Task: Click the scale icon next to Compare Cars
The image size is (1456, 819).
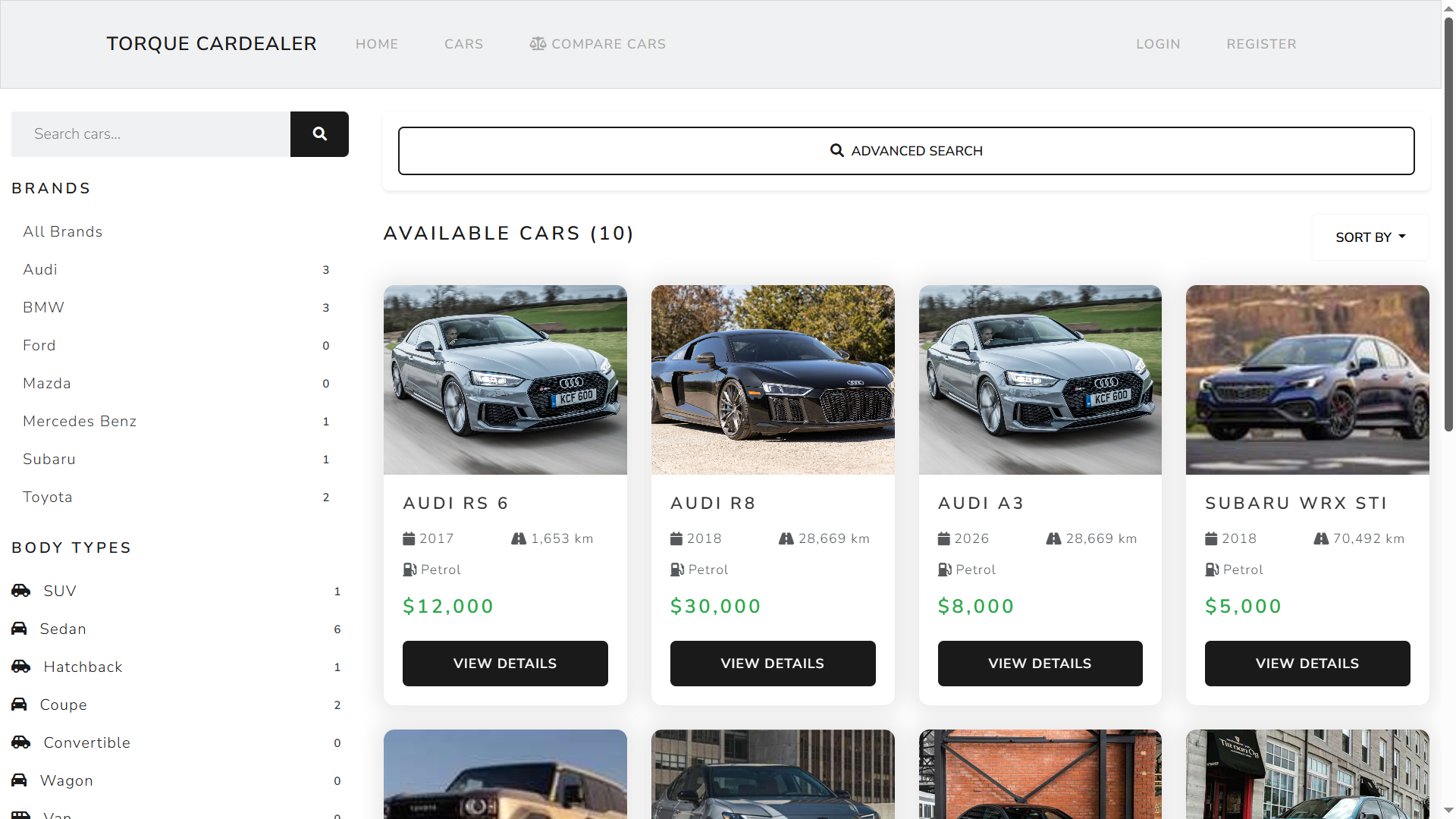Action: click(538, 44)
